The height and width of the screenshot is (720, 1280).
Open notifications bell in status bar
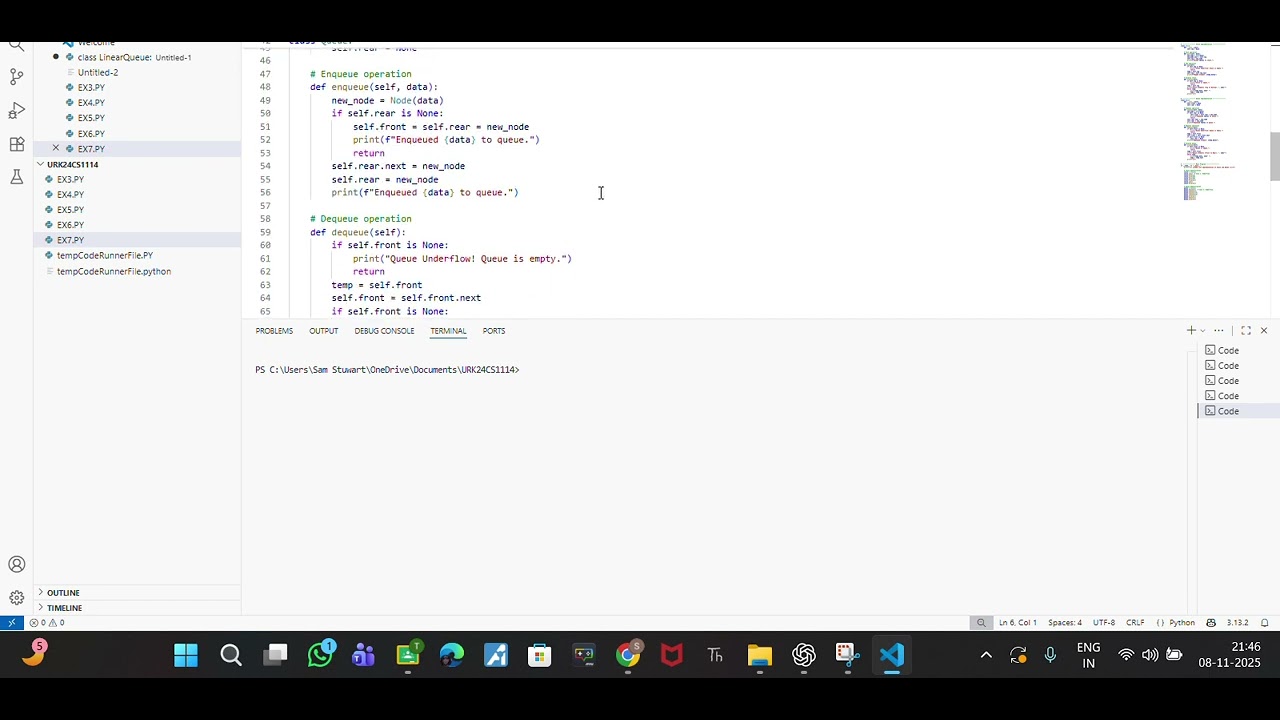point(1264,622)
